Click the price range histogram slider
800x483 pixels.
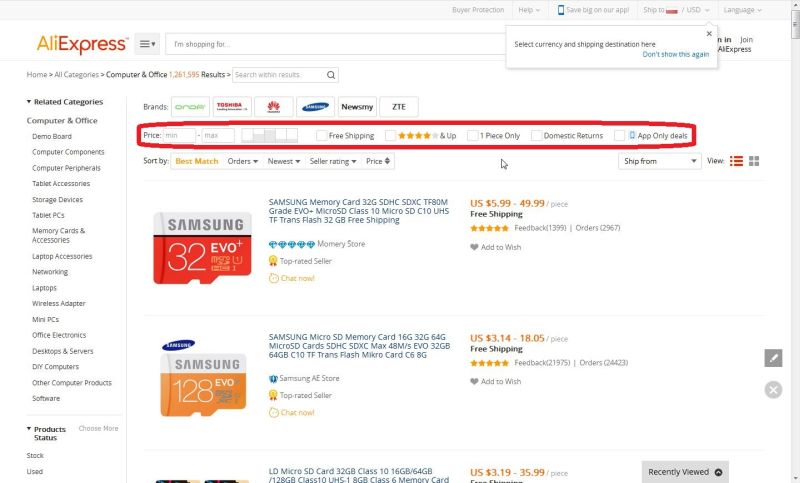coord(269,135)
